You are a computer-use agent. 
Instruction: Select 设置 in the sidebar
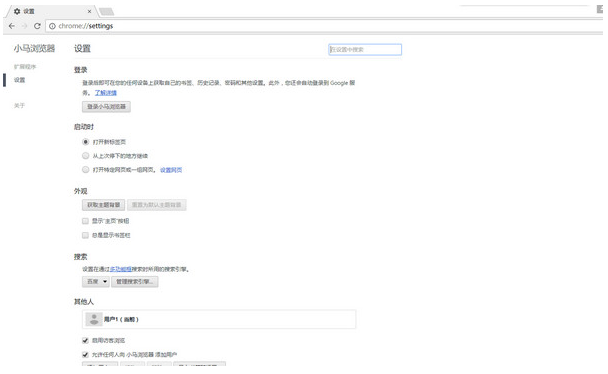(19, 80)
